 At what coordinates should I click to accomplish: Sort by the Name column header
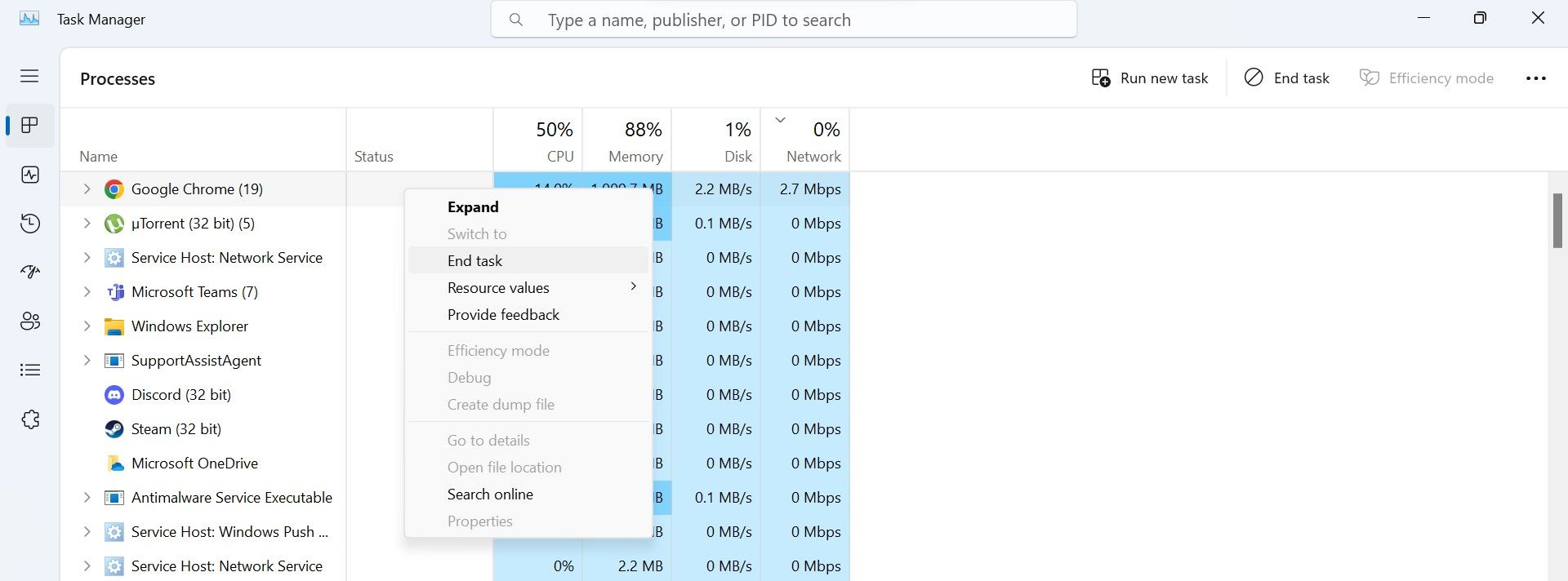pos(203,140)
